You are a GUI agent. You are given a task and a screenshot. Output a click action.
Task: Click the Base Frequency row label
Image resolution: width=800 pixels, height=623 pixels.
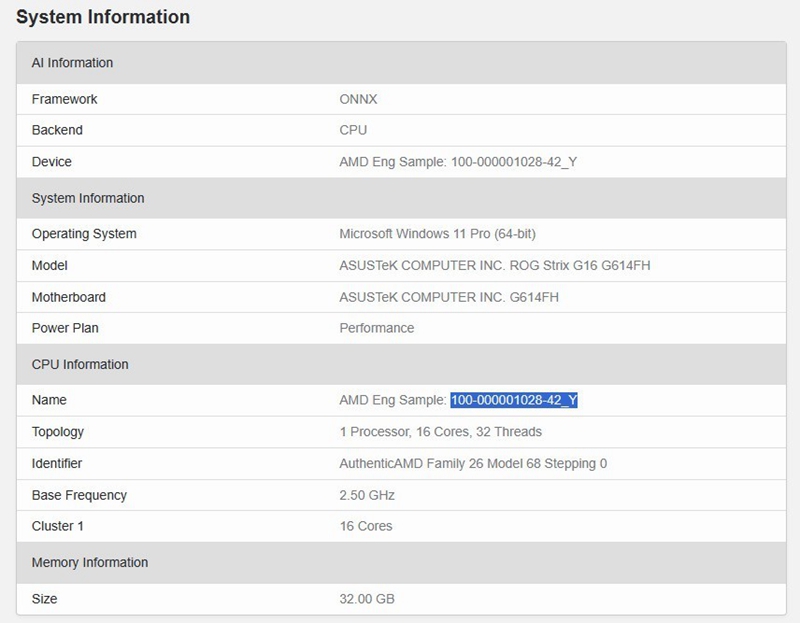[79, 495]
